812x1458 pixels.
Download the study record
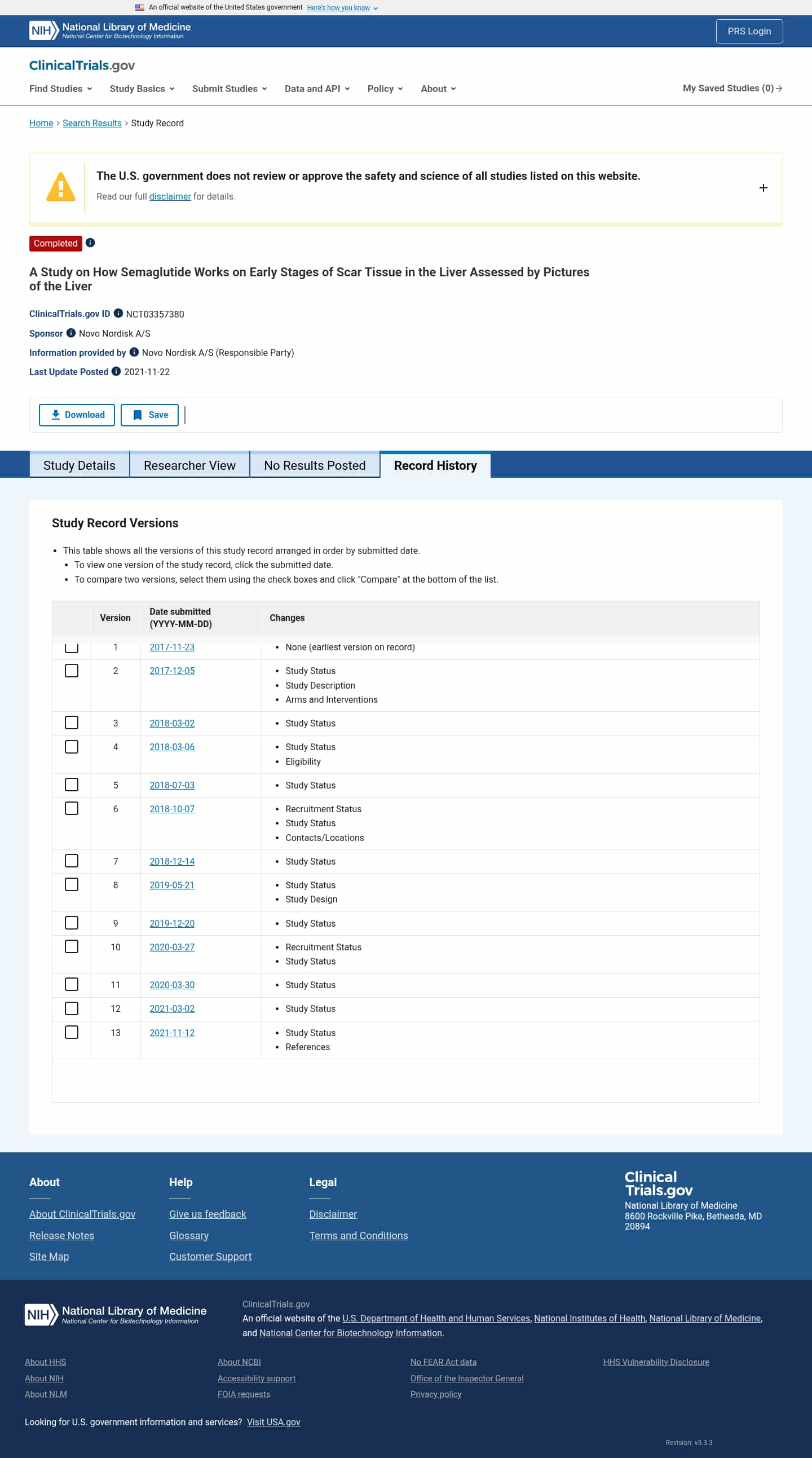coord(77,415)
